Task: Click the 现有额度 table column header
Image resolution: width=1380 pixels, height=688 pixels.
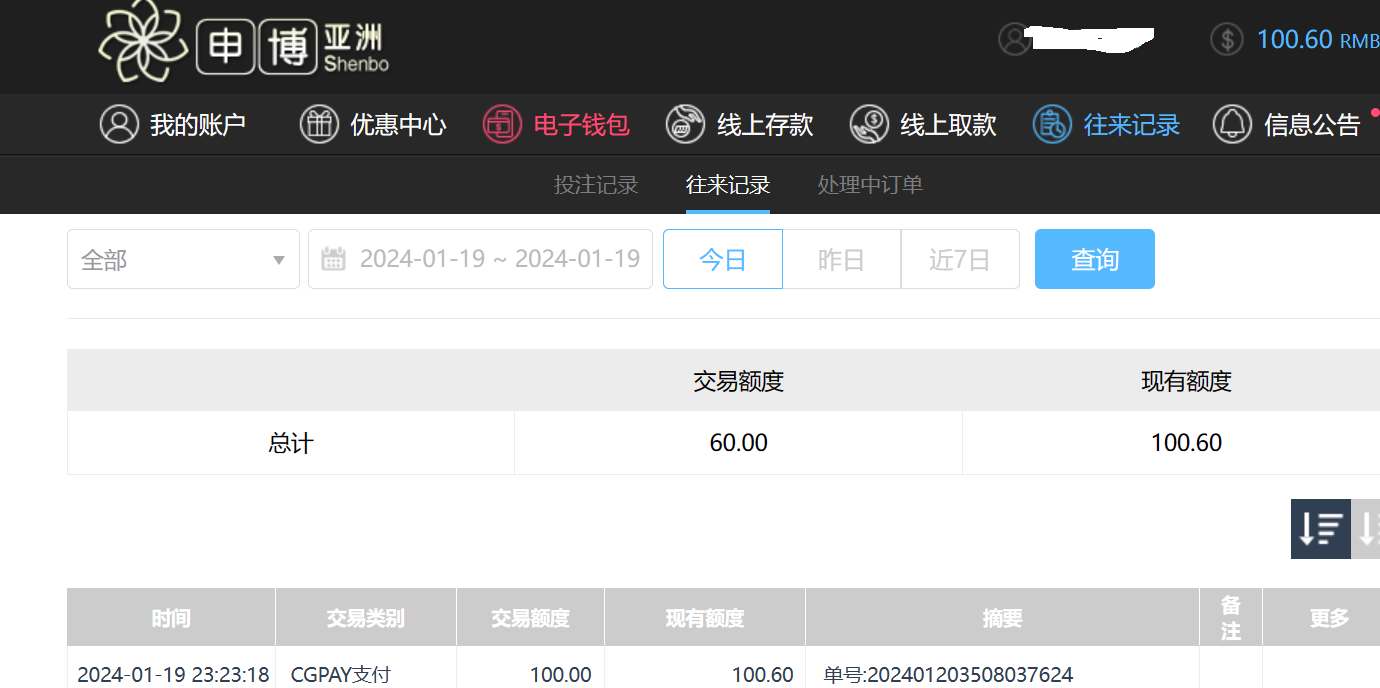Action: click(705, 618)
